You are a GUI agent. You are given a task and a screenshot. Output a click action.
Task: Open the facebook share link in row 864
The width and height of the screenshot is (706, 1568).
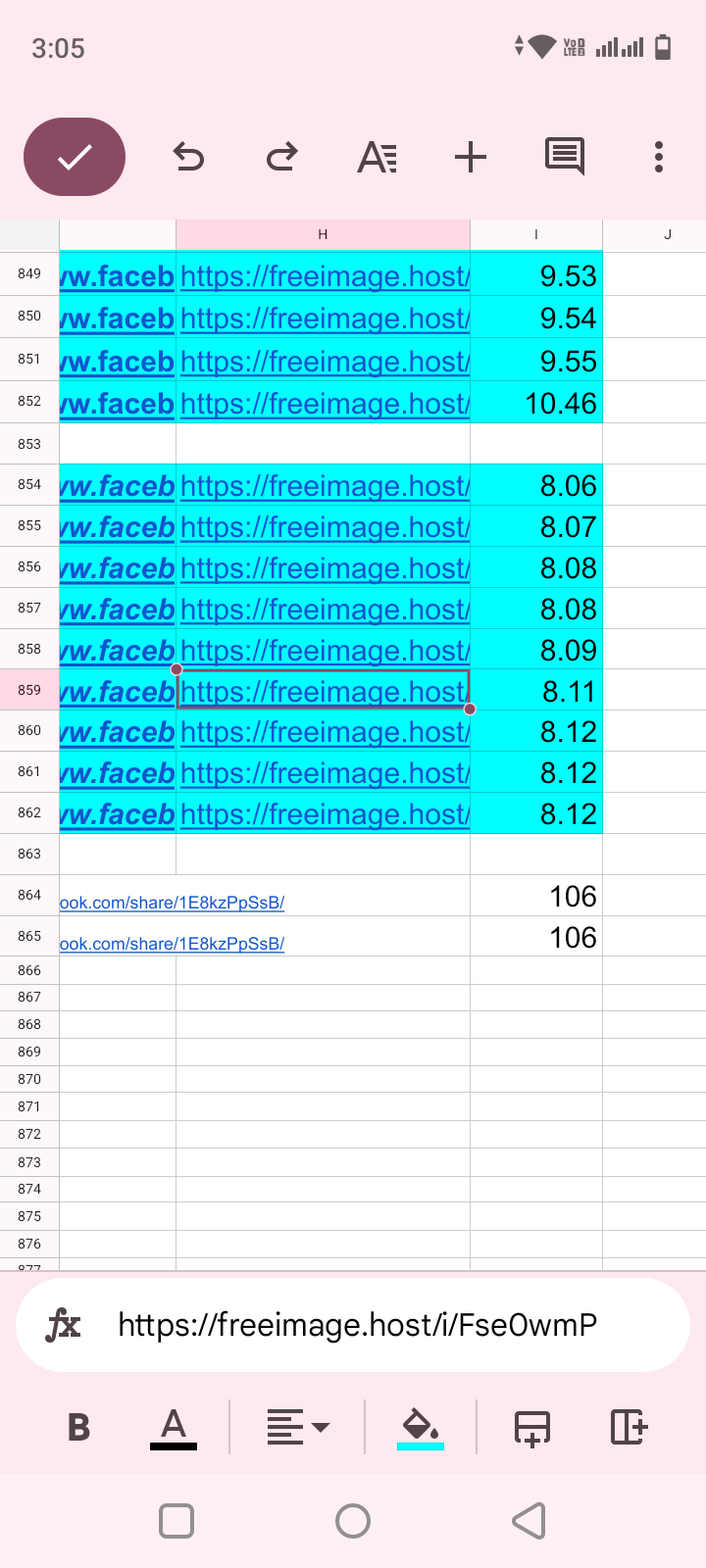point(172,903)
